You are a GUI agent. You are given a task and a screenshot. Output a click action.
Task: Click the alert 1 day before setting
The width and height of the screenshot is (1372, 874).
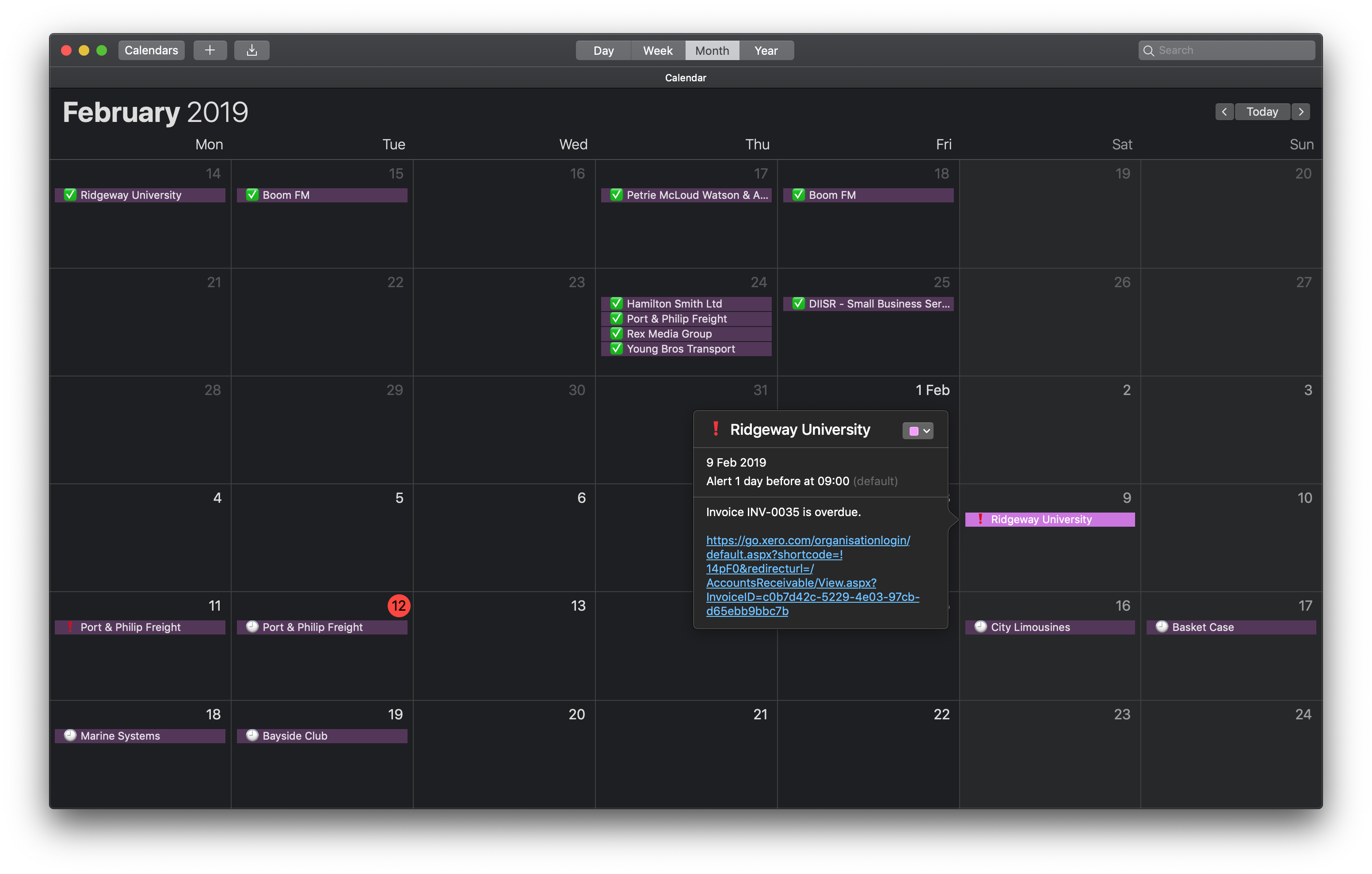click(x=778, y=481)
